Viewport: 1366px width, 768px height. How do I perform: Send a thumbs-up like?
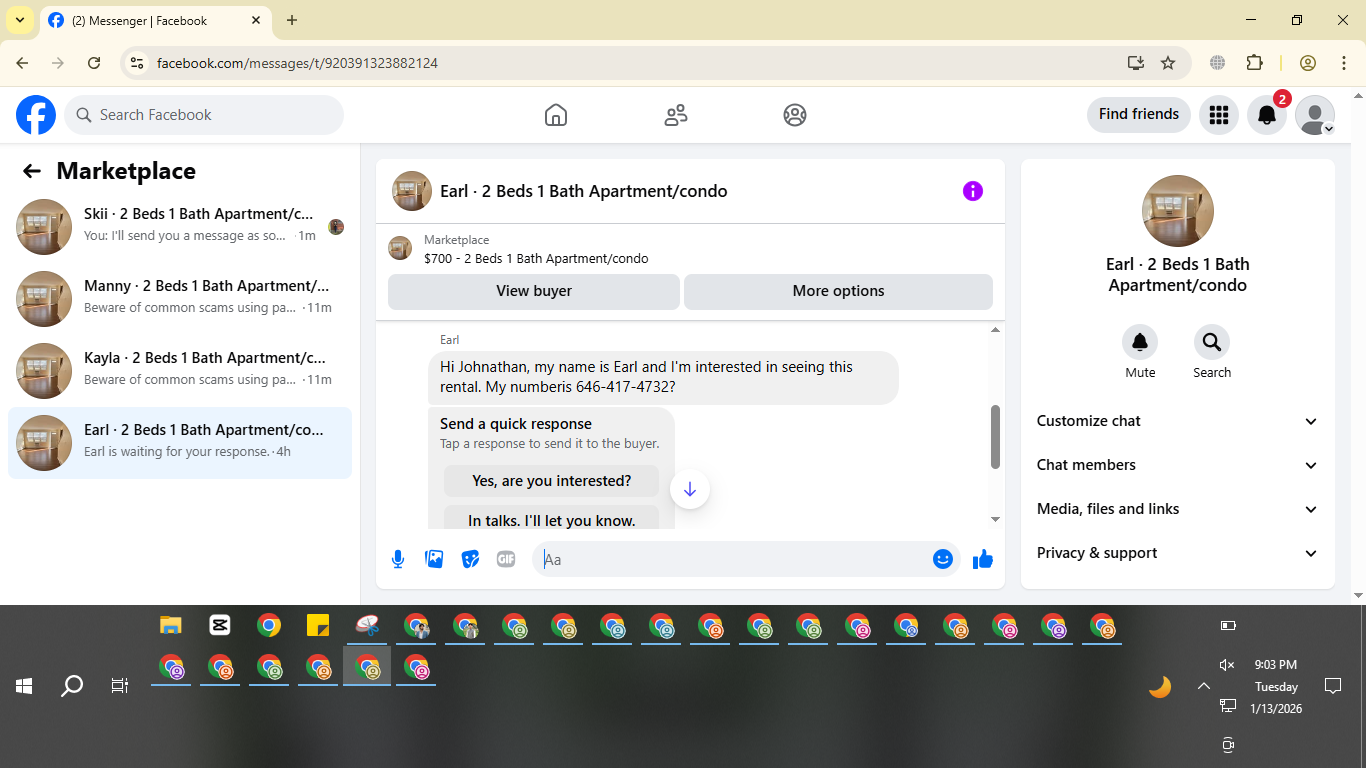click(983, 559)
